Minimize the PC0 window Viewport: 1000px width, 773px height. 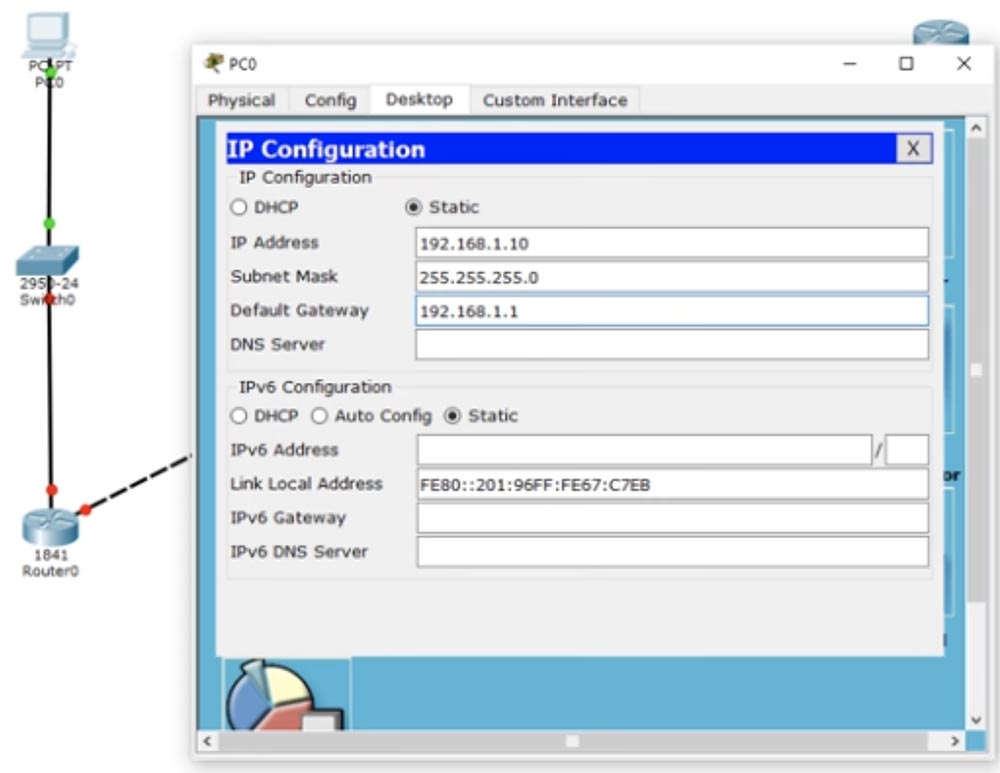click(x=849, y=64)
